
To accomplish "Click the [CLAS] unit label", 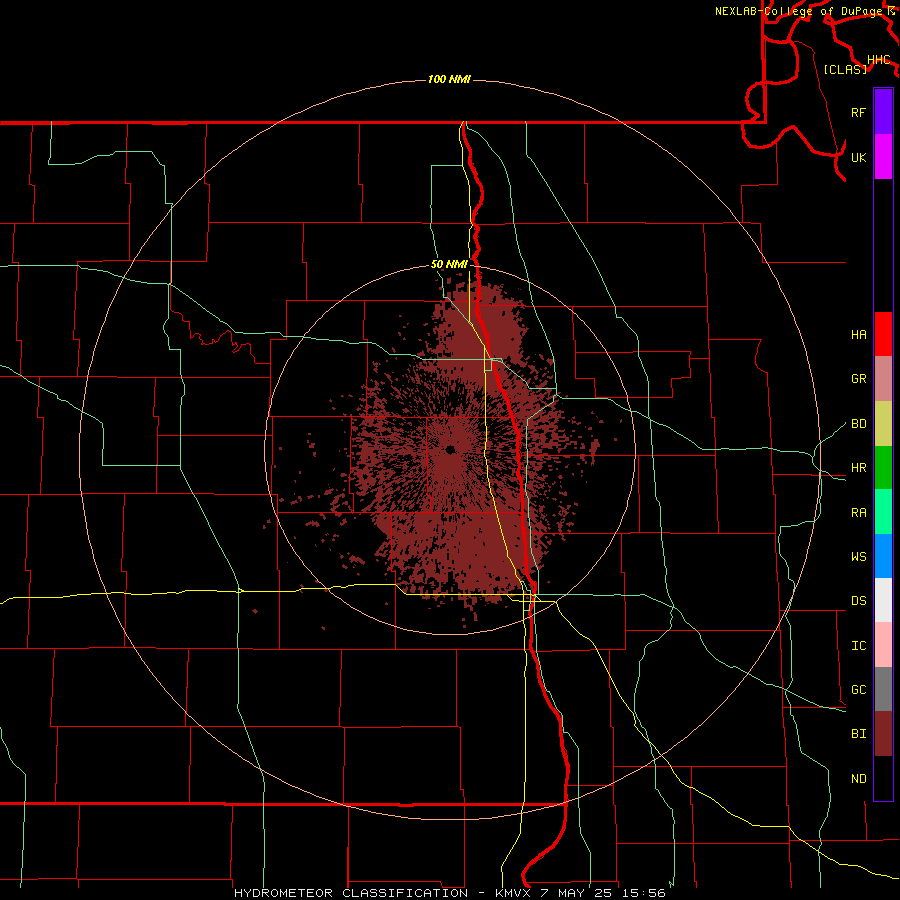I will [845, 69].
